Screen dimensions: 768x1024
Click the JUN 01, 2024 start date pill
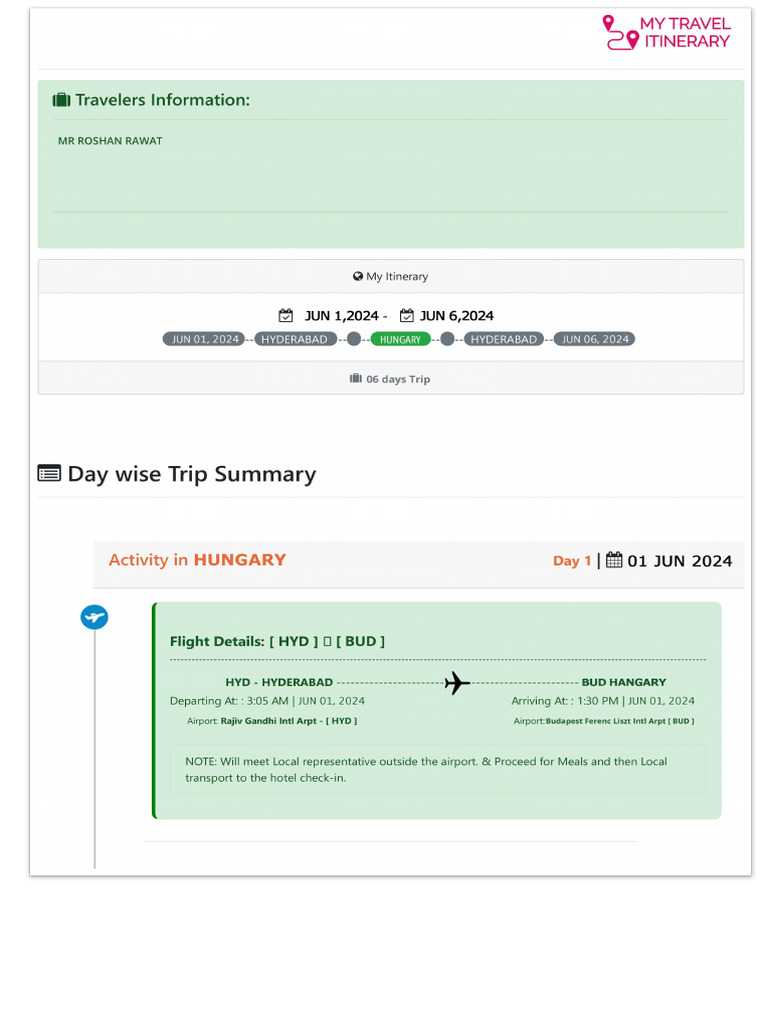point(205,339)
